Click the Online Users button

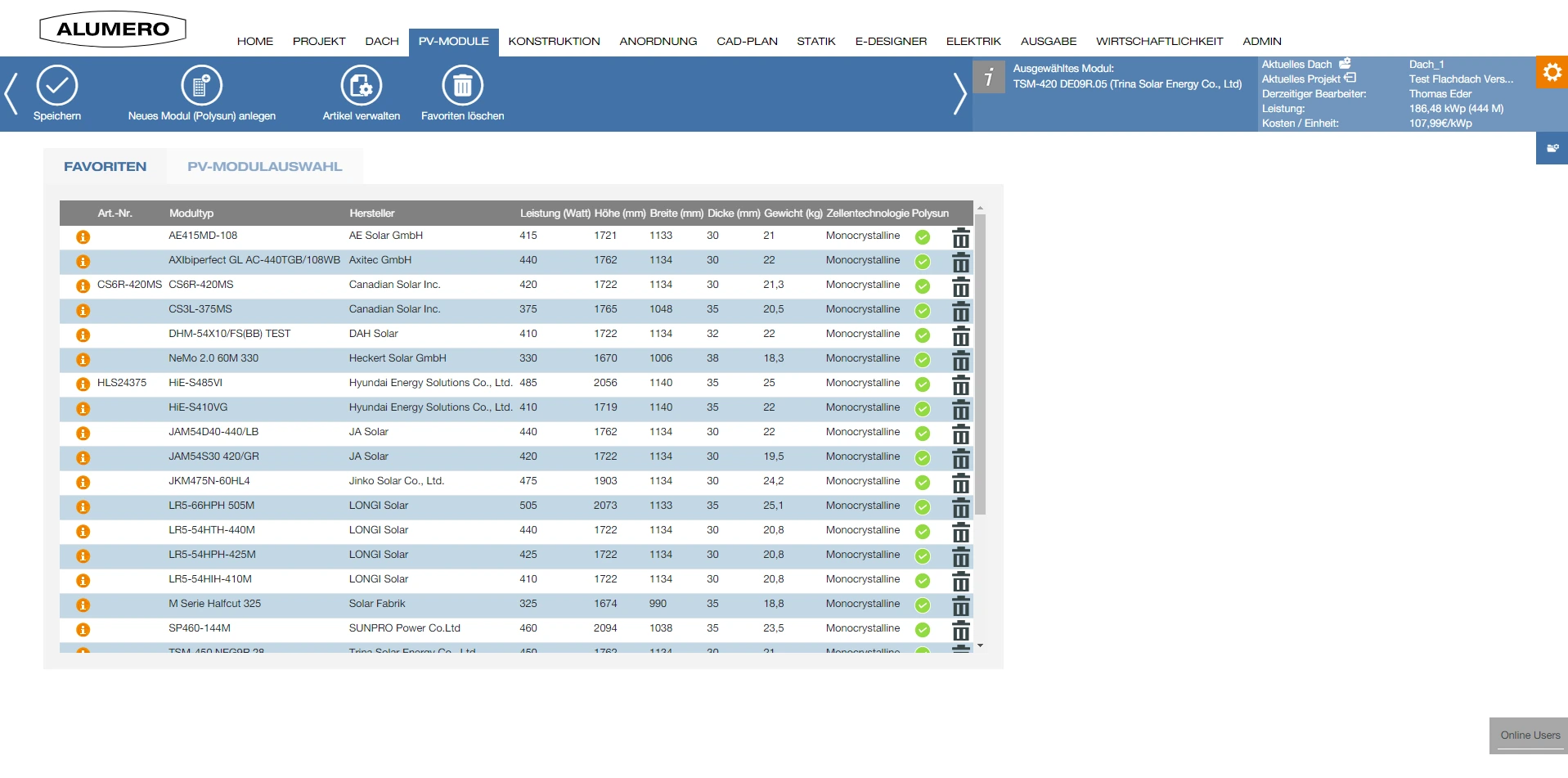click(x=1529, y=735)
